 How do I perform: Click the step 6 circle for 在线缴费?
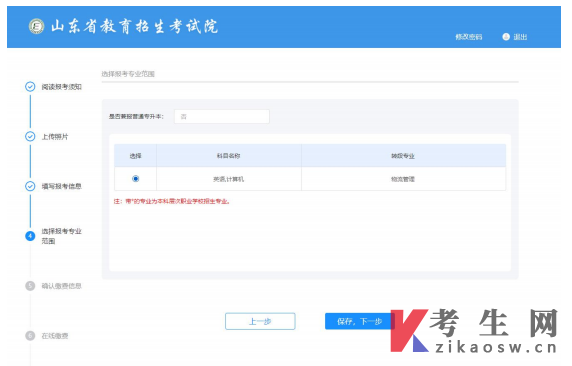click(x=30, y=335)
